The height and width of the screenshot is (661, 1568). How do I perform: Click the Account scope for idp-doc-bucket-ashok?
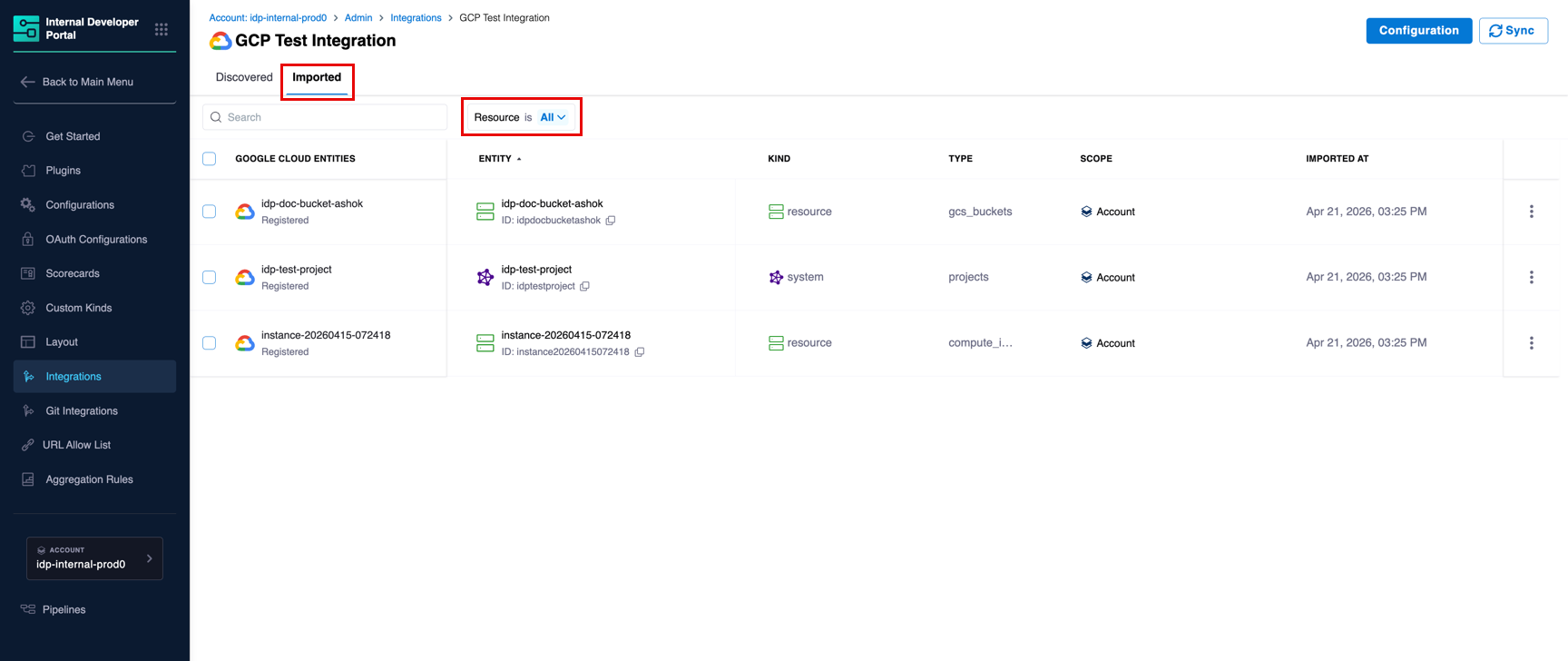(x=1108, y=212)
